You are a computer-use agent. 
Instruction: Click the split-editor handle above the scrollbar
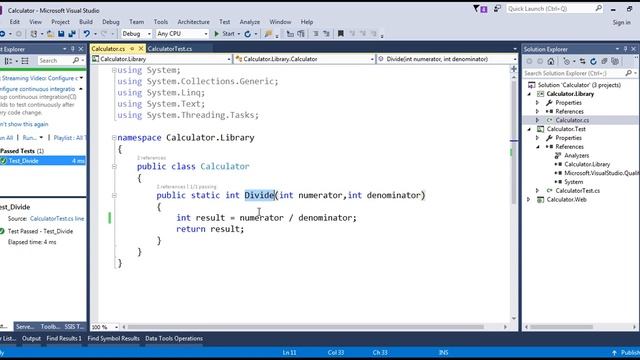tap(514, 69)
